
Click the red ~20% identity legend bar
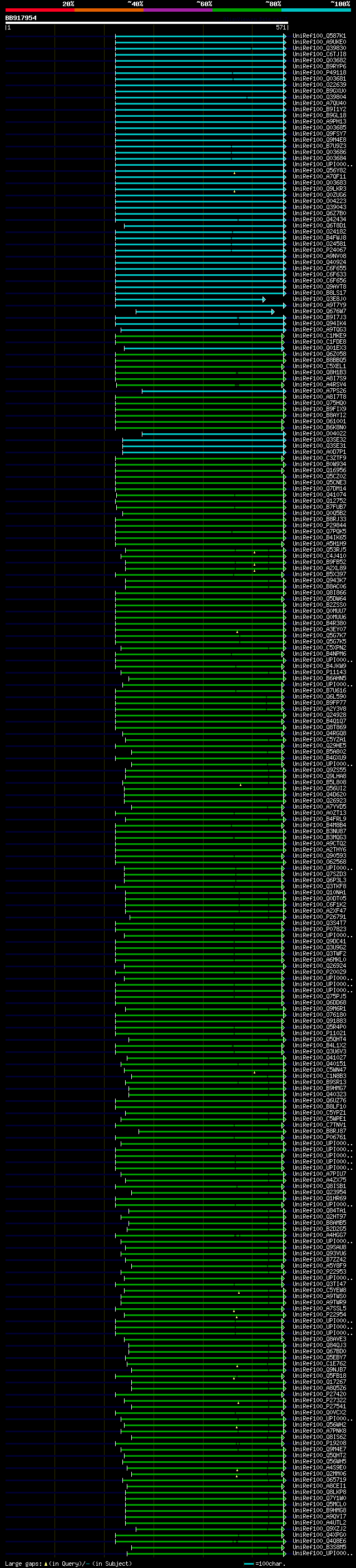pyautogui.click(x=39, y=10)
